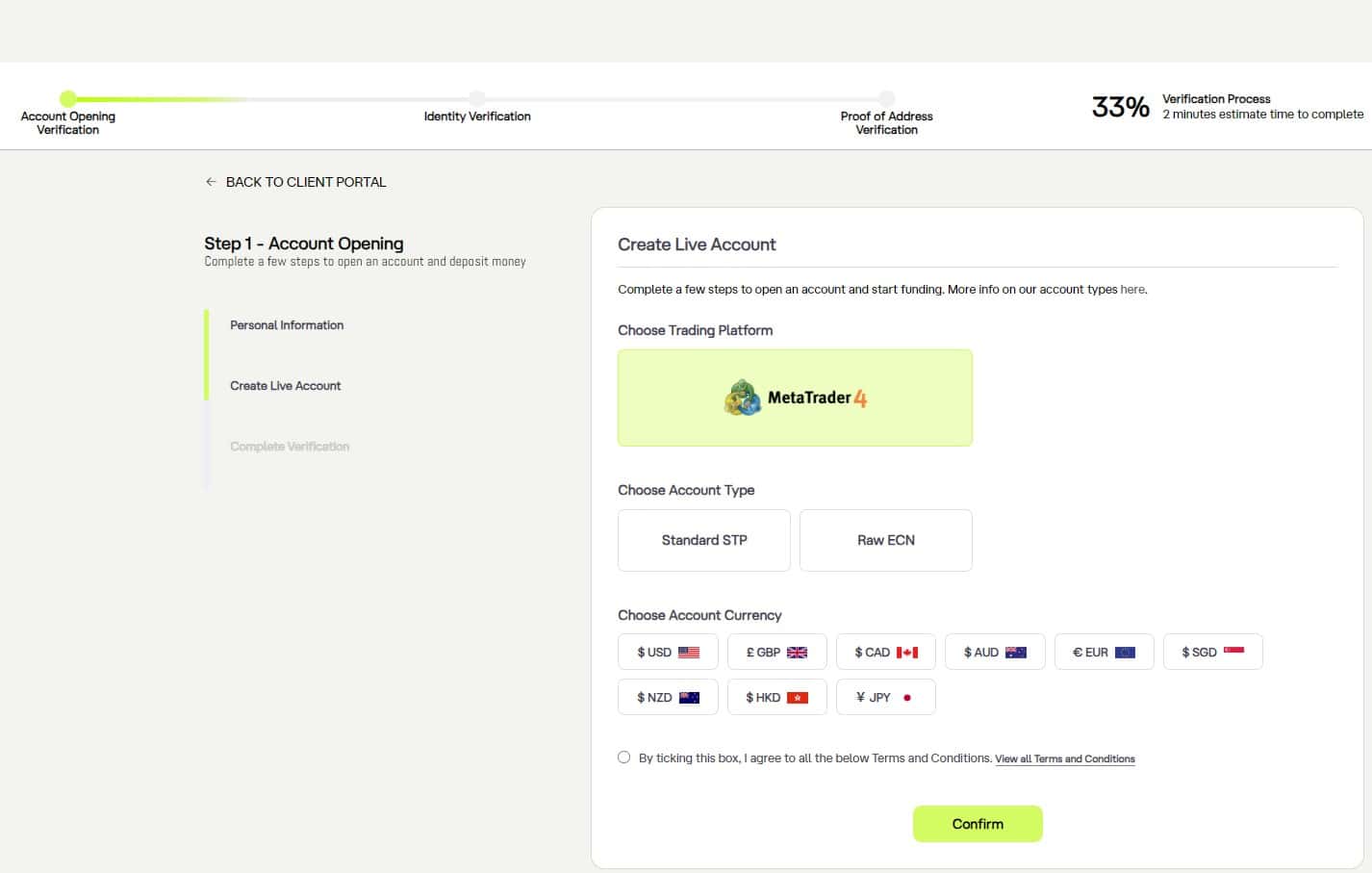
Task: Choose USD currency with US flag
Action: click(668, 652)
